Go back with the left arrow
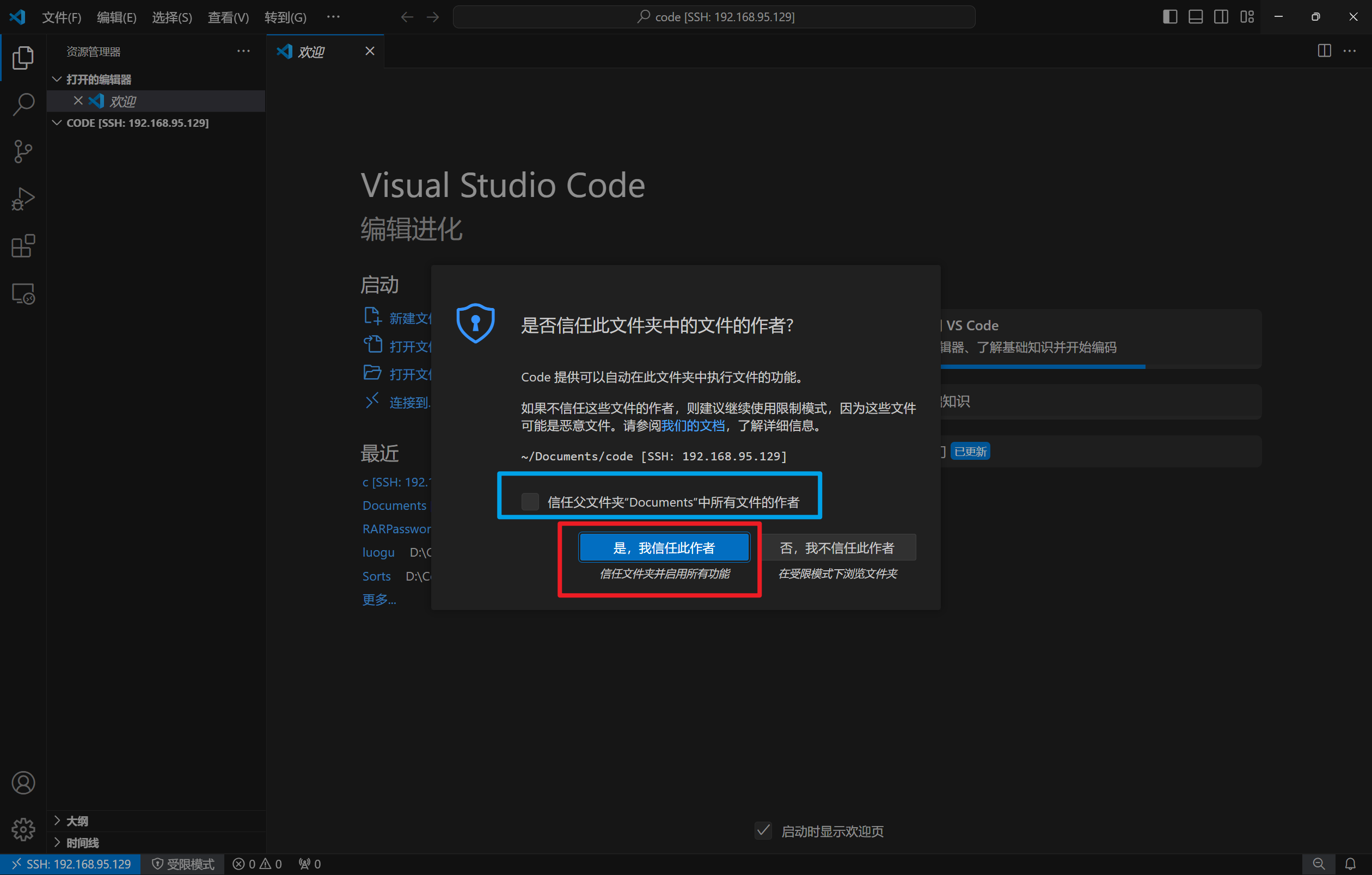 coord(407,17)
